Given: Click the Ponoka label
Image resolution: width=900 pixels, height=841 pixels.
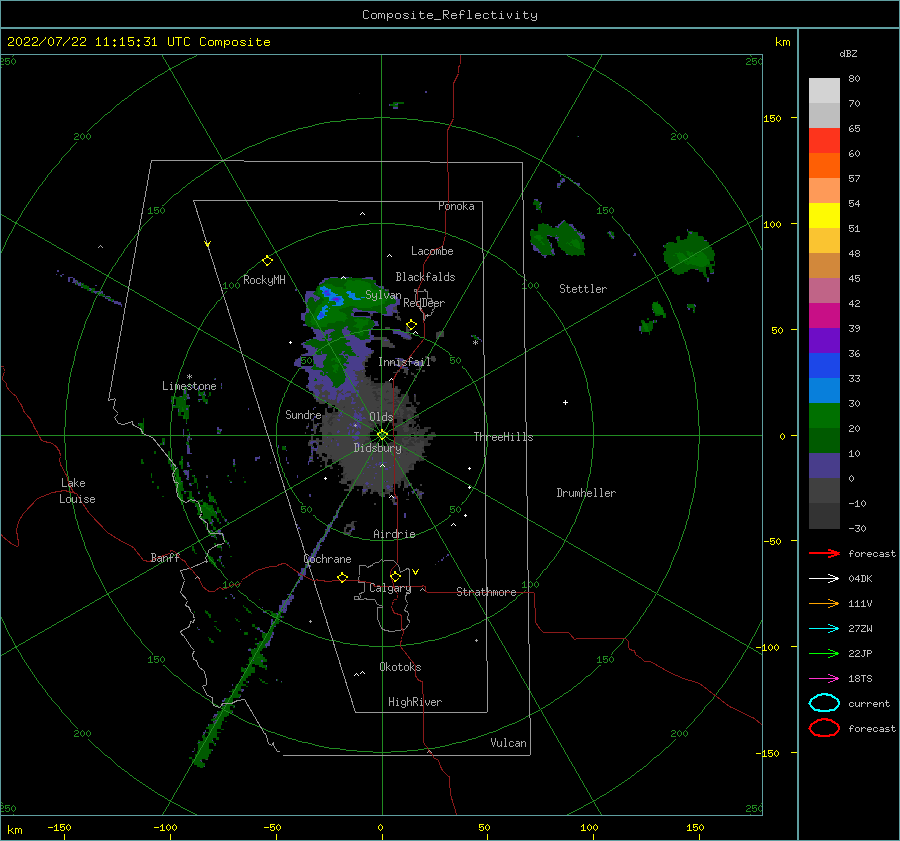Looking at the screenshot, I should [x=456, y=206].
